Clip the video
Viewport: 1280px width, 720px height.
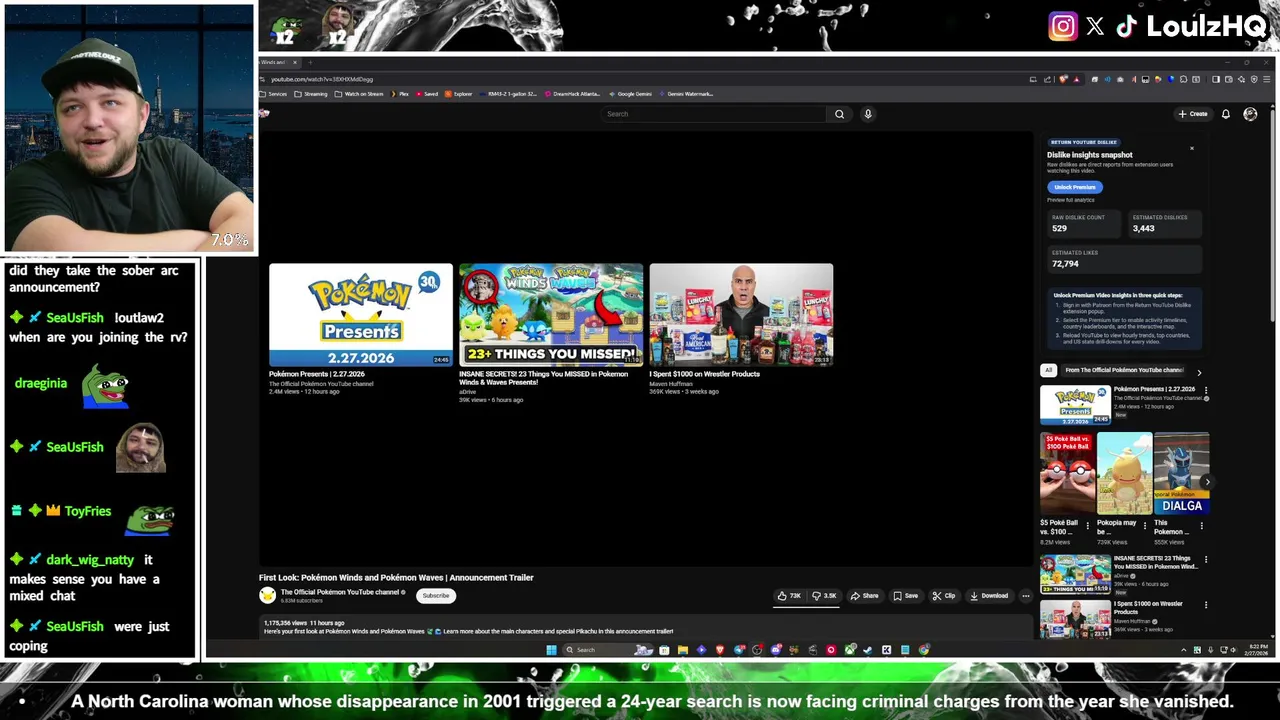coord(944,596)
